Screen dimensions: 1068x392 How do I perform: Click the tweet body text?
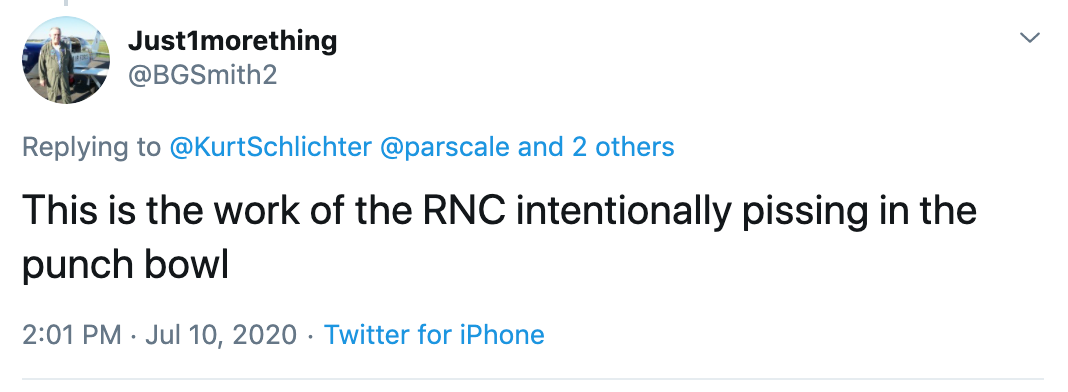click(499, 237)
